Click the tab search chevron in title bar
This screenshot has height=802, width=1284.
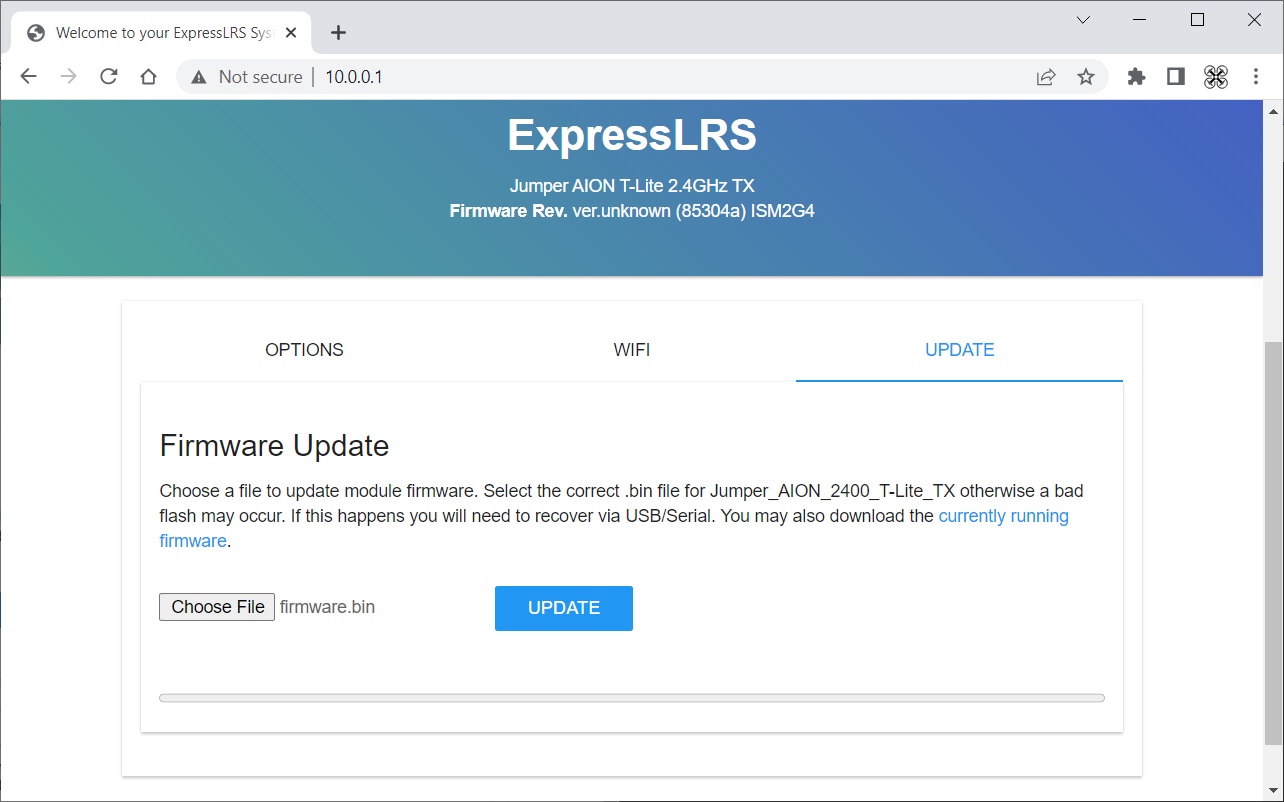pos(1083,20)
